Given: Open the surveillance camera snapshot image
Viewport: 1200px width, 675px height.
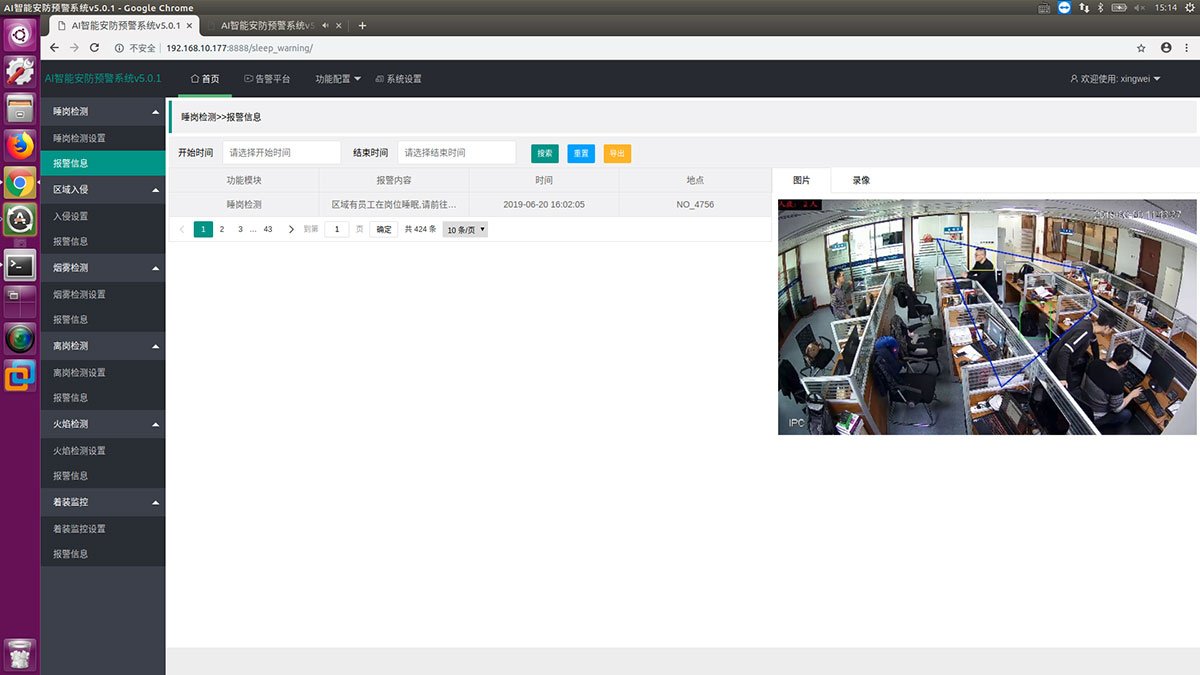Looking at the screenshot, I should (987, 316).
